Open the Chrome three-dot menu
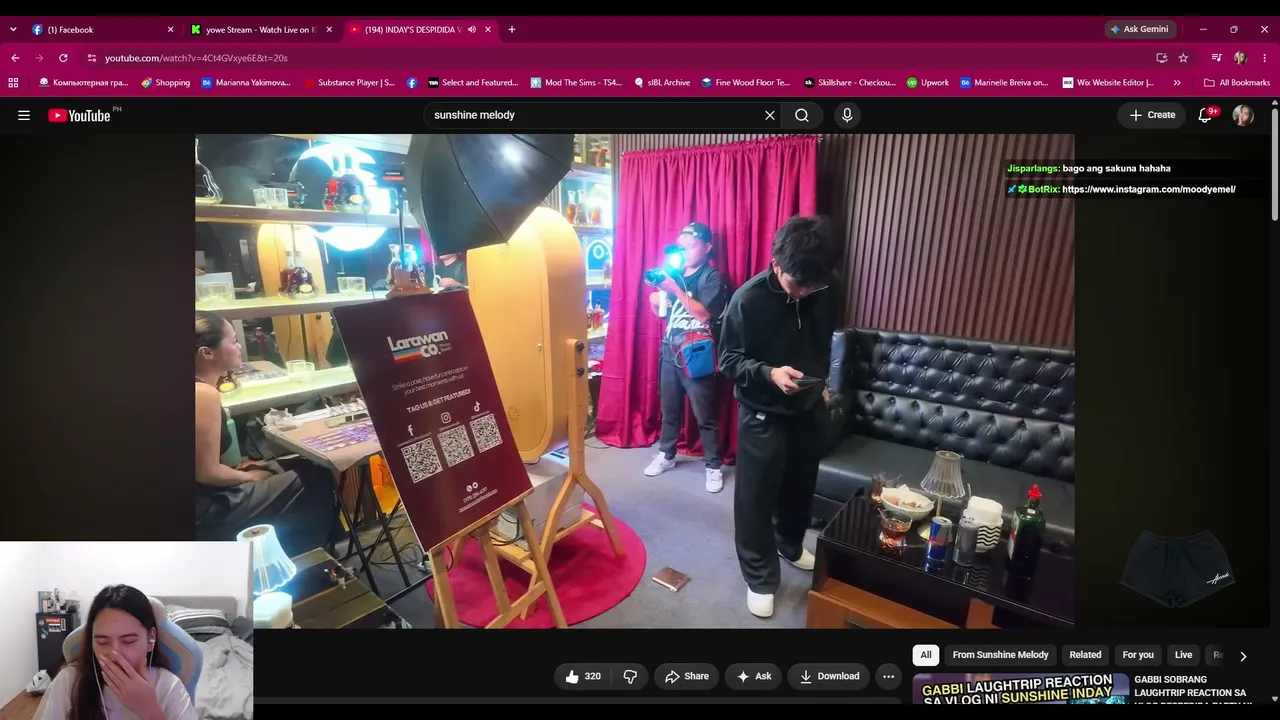The image size is (1280, 720). pos(1265,58)
